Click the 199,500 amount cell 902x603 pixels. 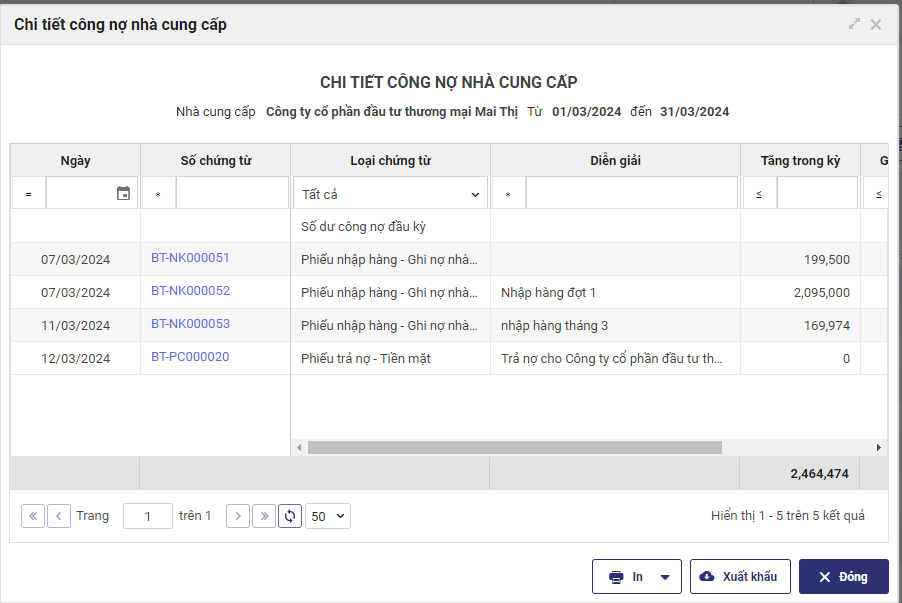(x=800, y=259)
